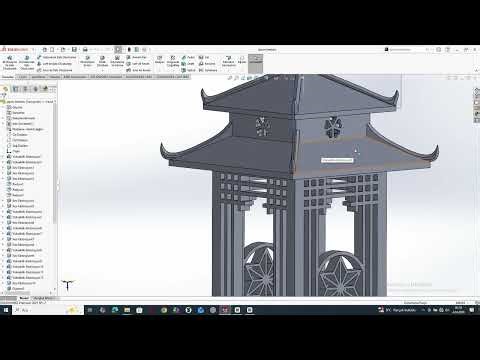Click the tree filter funnel icon
The width and height of the screenshot is (480, 360).
coord(3,95)
